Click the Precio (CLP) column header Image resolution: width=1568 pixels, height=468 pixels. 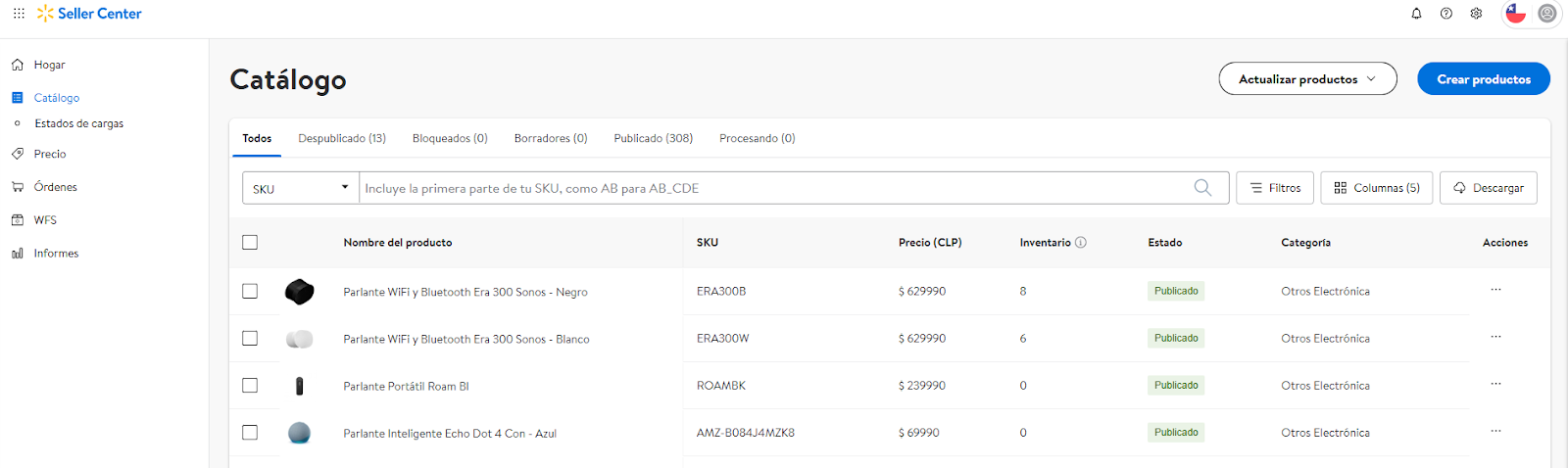pos(930,243)
